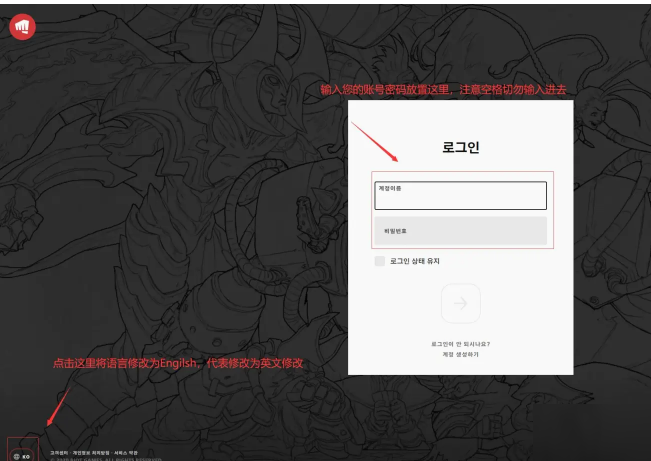651x461 pixels.
Task: Click the red arrow pointing at language selector
Action: click(x=56, y=406)
